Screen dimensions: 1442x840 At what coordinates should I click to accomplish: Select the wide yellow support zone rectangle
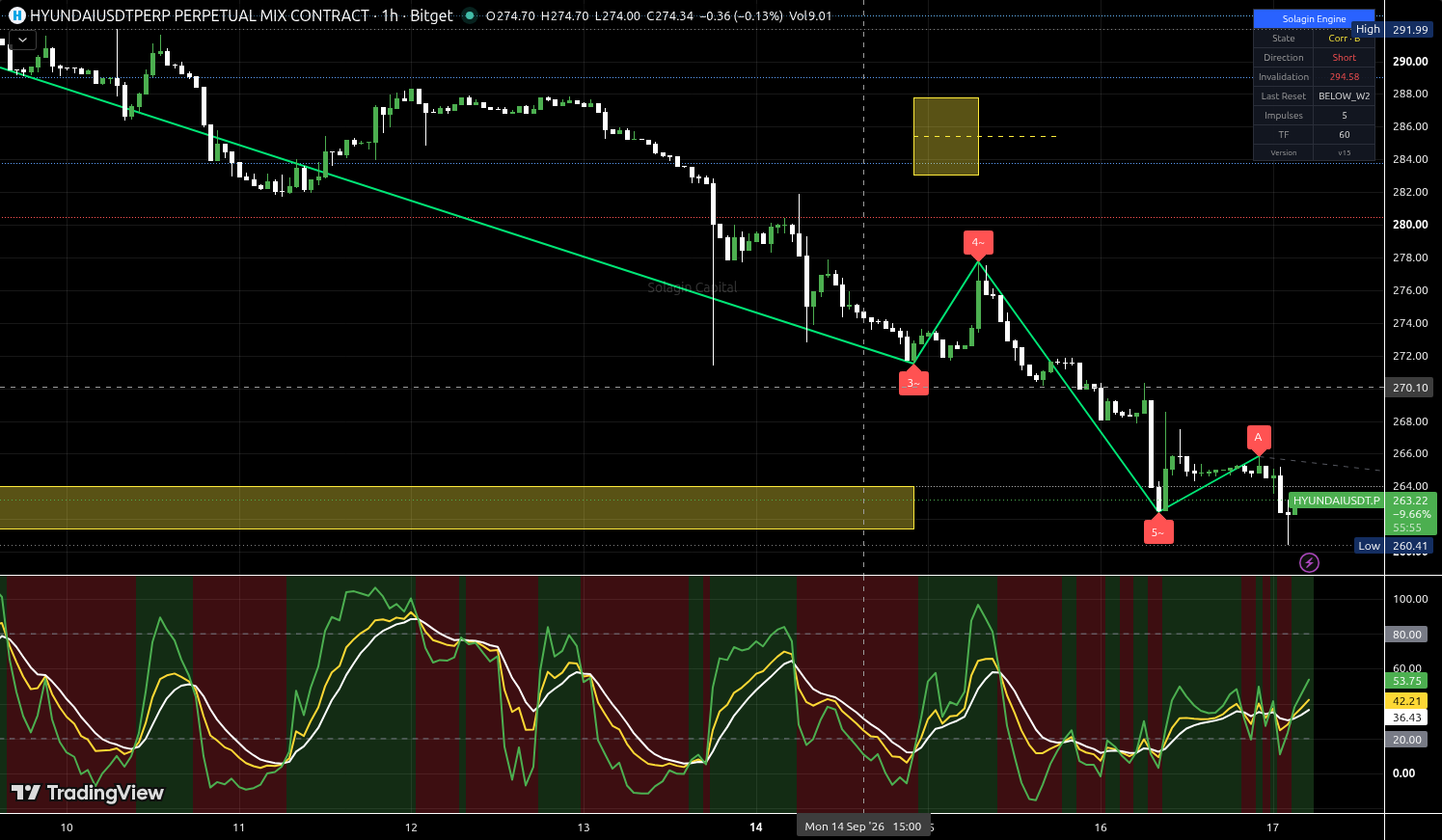point(456,507)
